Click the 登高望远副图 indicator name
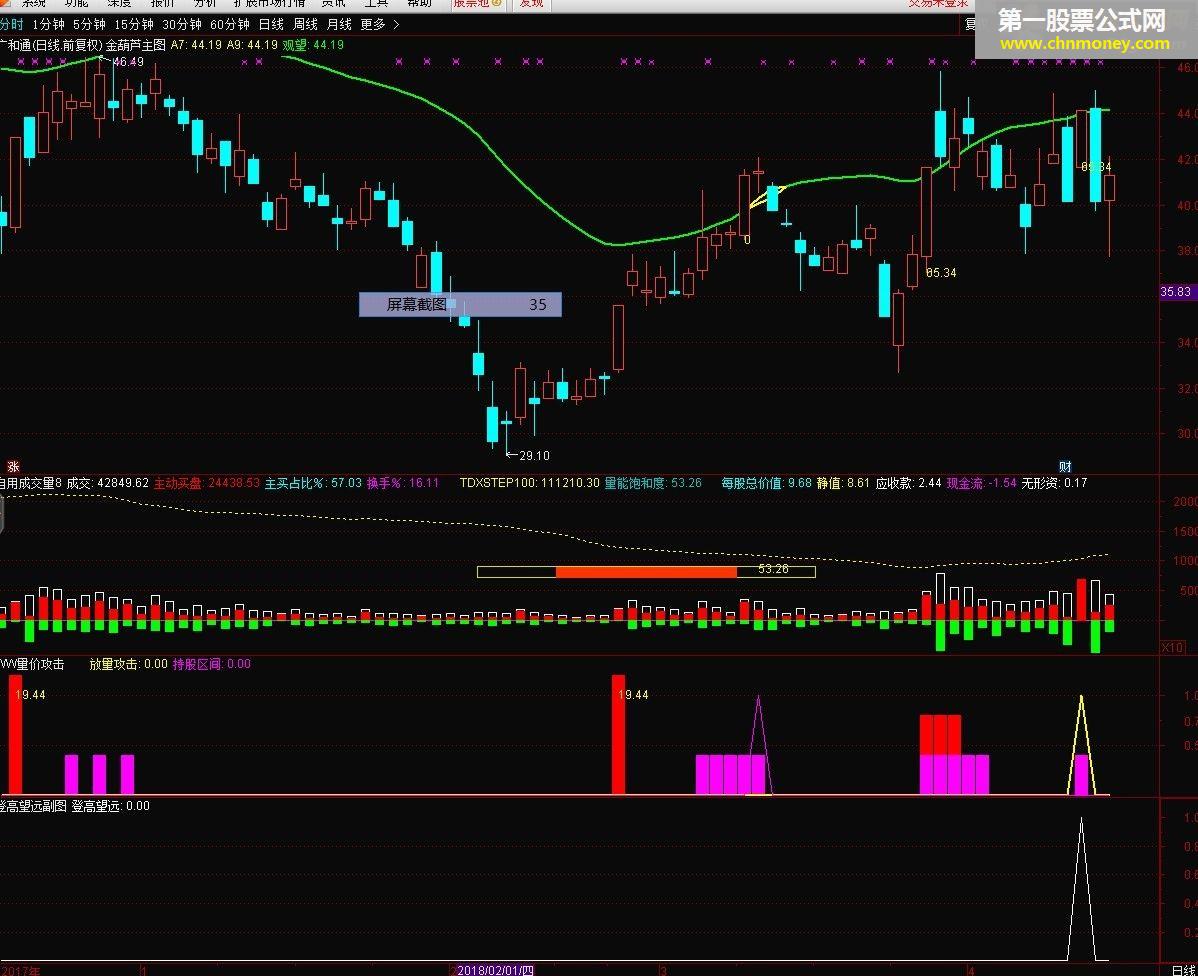This screenshot has height=976, width=1198. [34, 806]
